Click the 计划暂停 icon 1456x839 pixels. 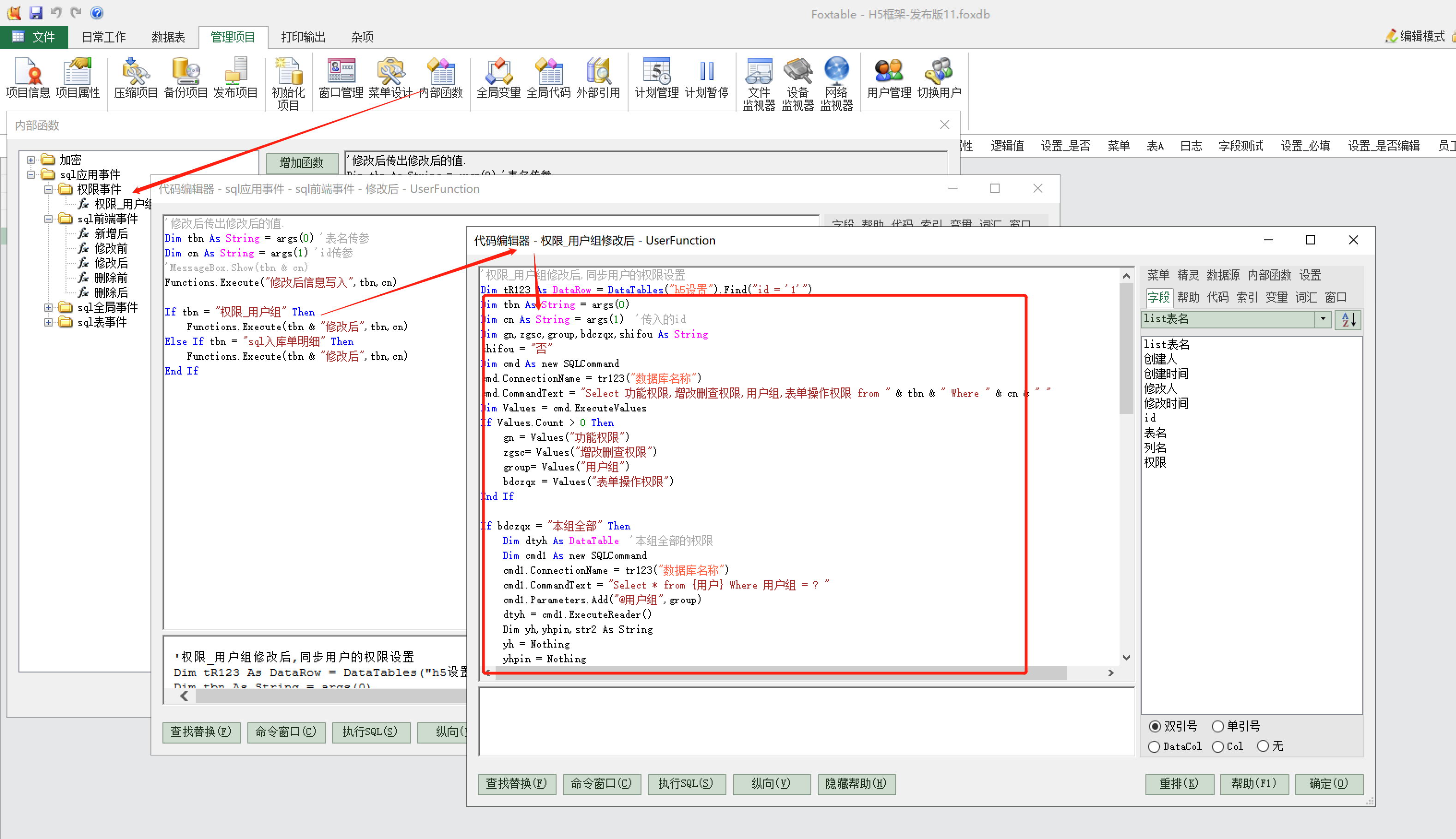click(x=707, y=78)
